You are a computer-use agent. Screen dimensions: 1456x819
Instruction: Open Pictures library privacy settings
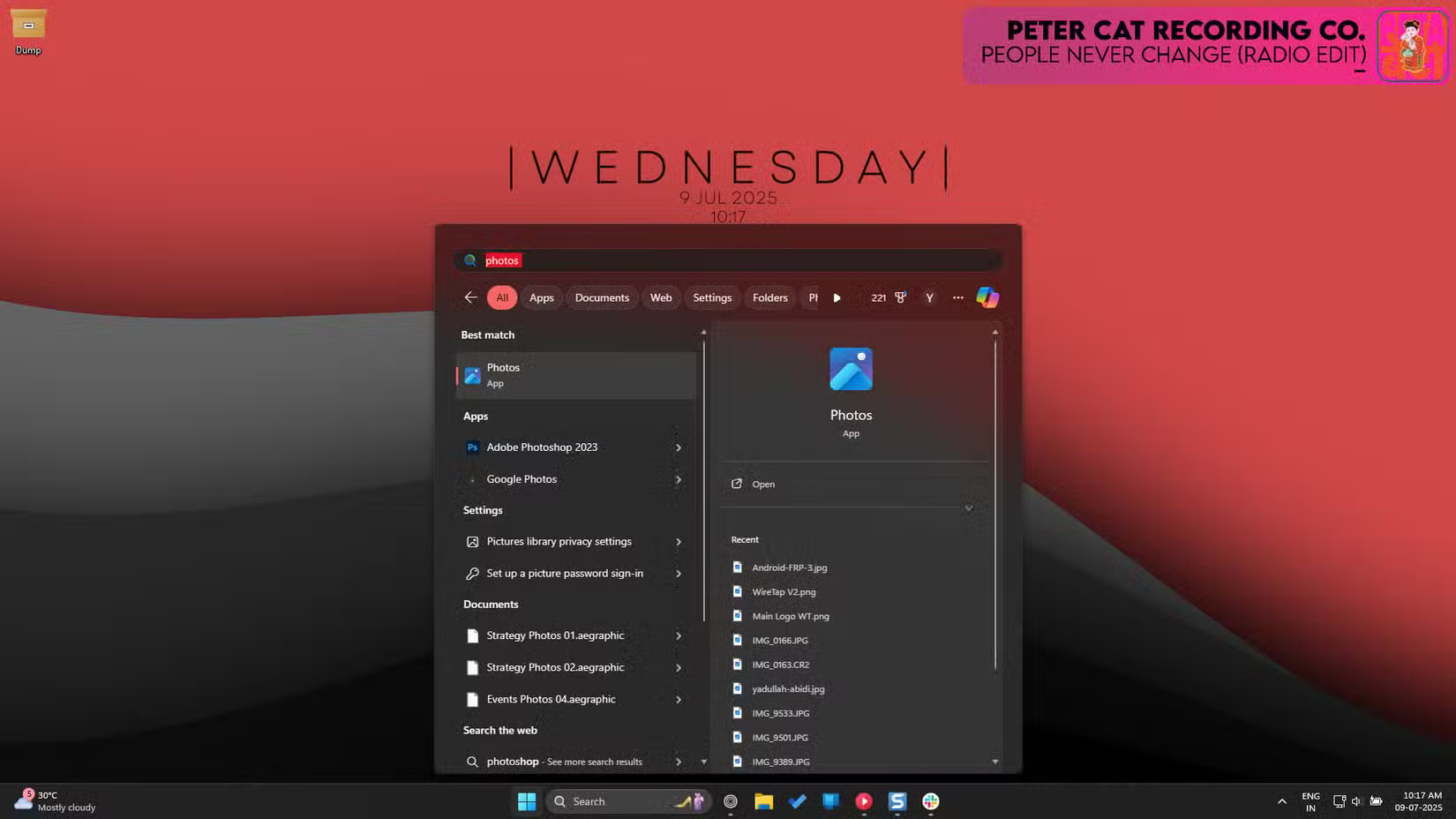(x=559, y=541)
